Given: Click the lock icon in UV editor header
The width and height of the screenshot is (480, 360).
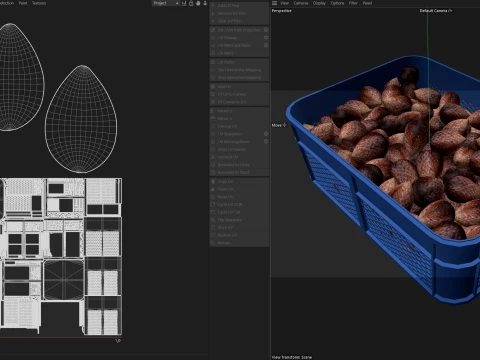Looking at the screenshot, I should [x=191, y=3].
